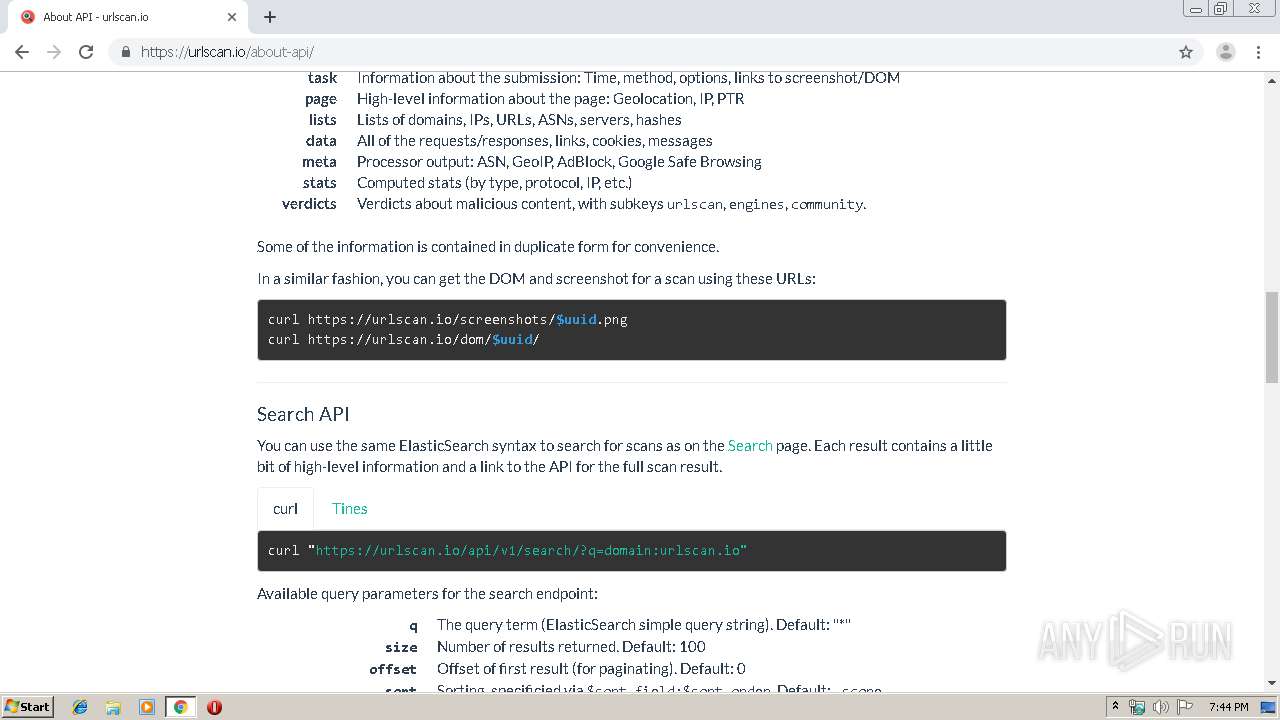The width and height of the screenshot is (1280, 720).
Task: Reload the urlscan.io page
Action: 86,52
